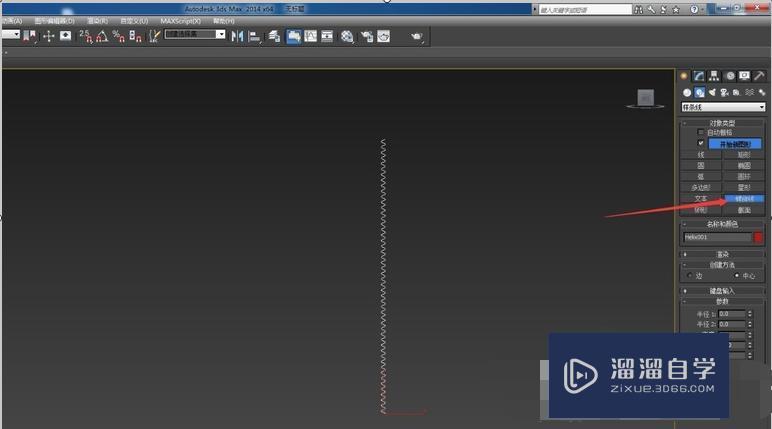This screenshot has width=772, height=429.
Task: Toggle Angle Snap in main toolbar
Action: coord(102,36)
